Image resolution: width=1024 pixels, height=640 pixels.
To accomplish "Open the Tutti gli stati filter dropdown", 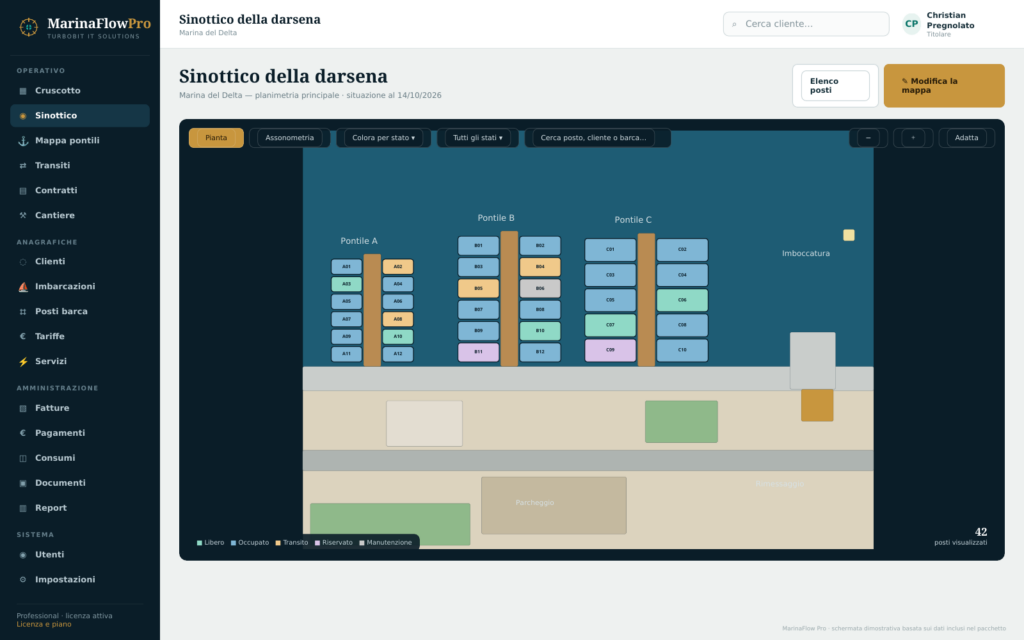I will pyautogui.click(x=477, y=138).
